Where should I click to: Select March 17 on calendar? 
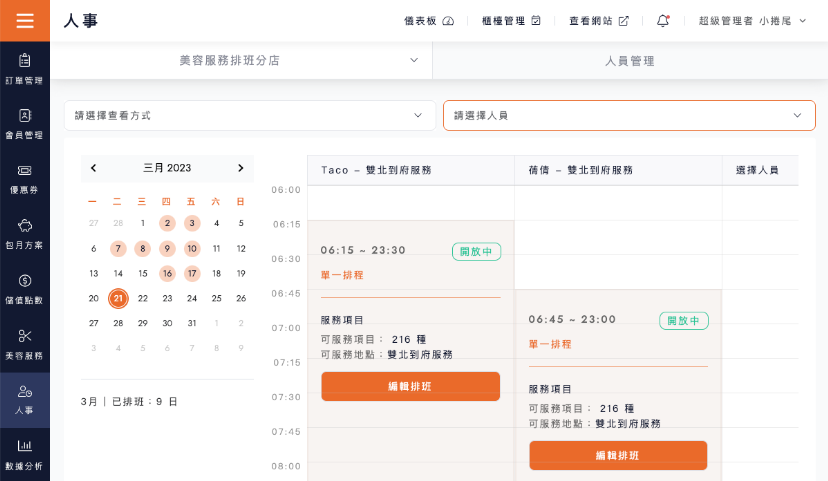[x=192, y=273]
